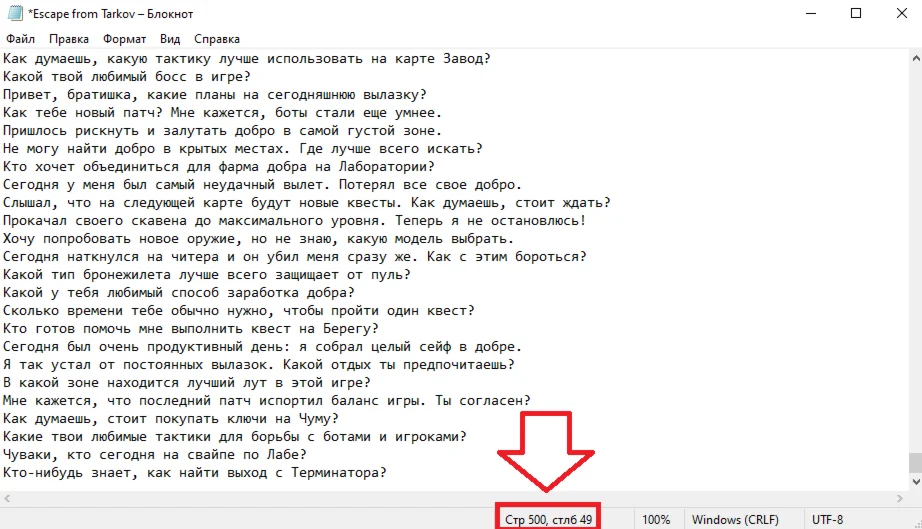Image resolution: width=922 pixels, height=529 pixels.
Task: Click the line 'Не могу найти добро в крытых местах'
Action: (242, 149)
